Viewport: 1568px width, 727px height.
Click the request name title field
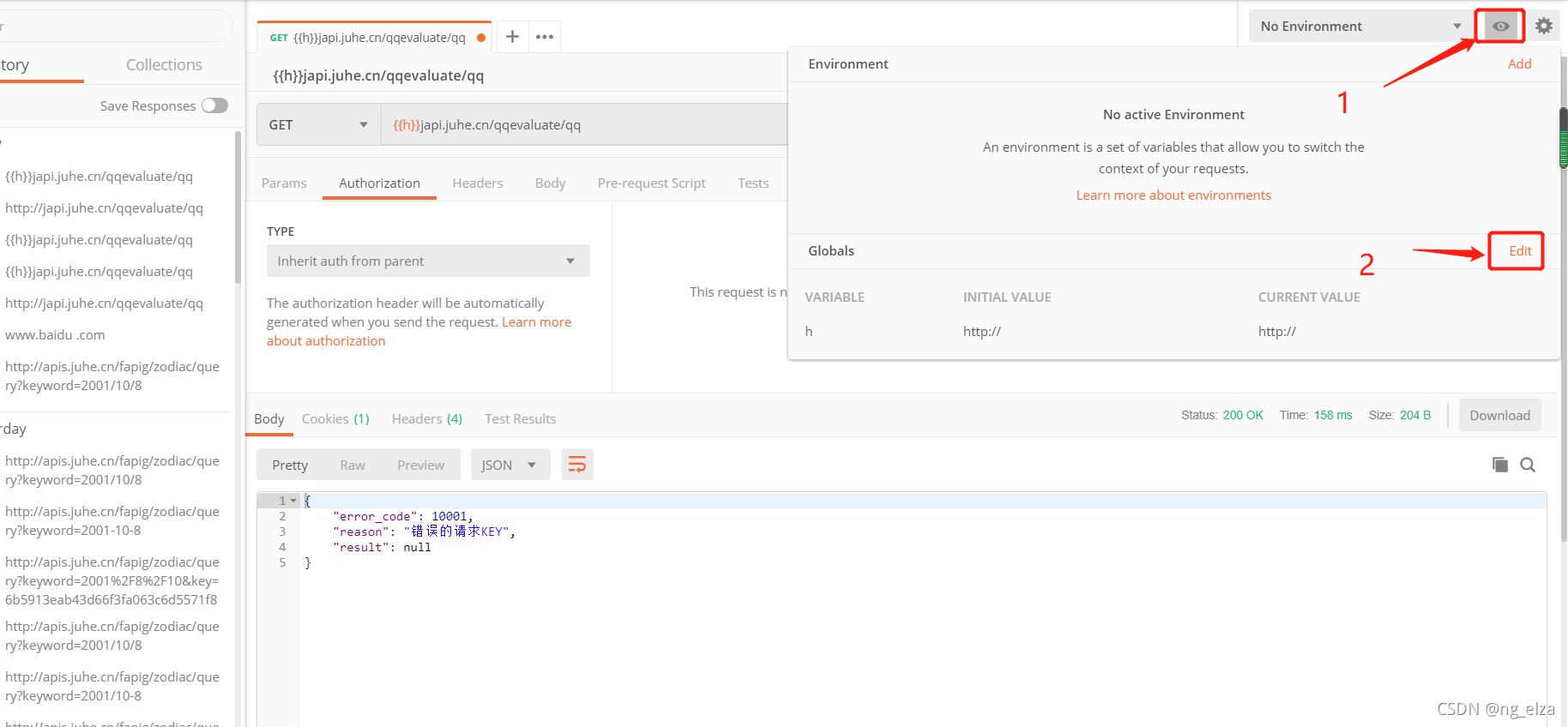(x=378, y=75)
